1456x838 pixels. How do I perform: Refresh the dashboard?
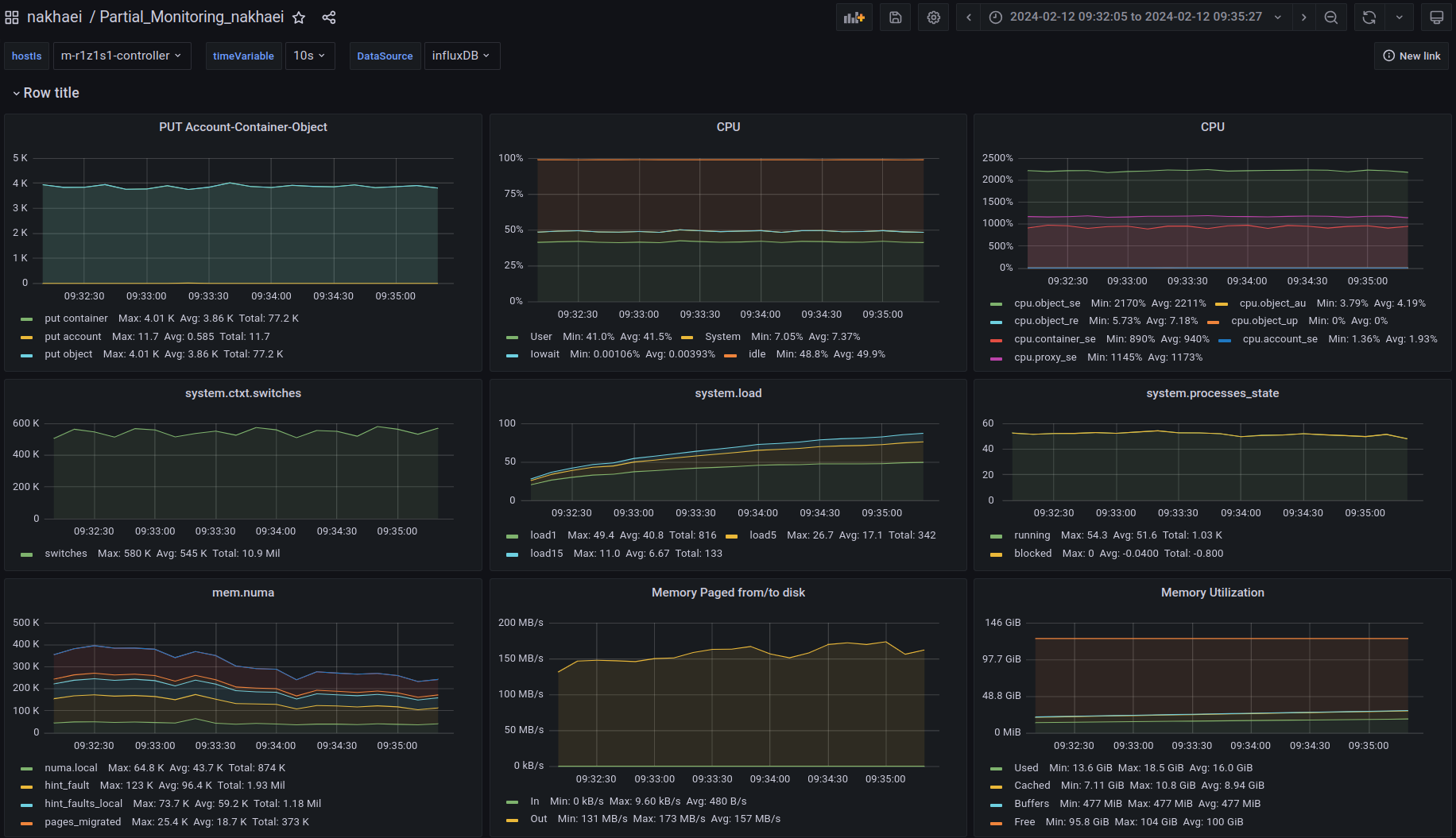[x=1369, y=17]
